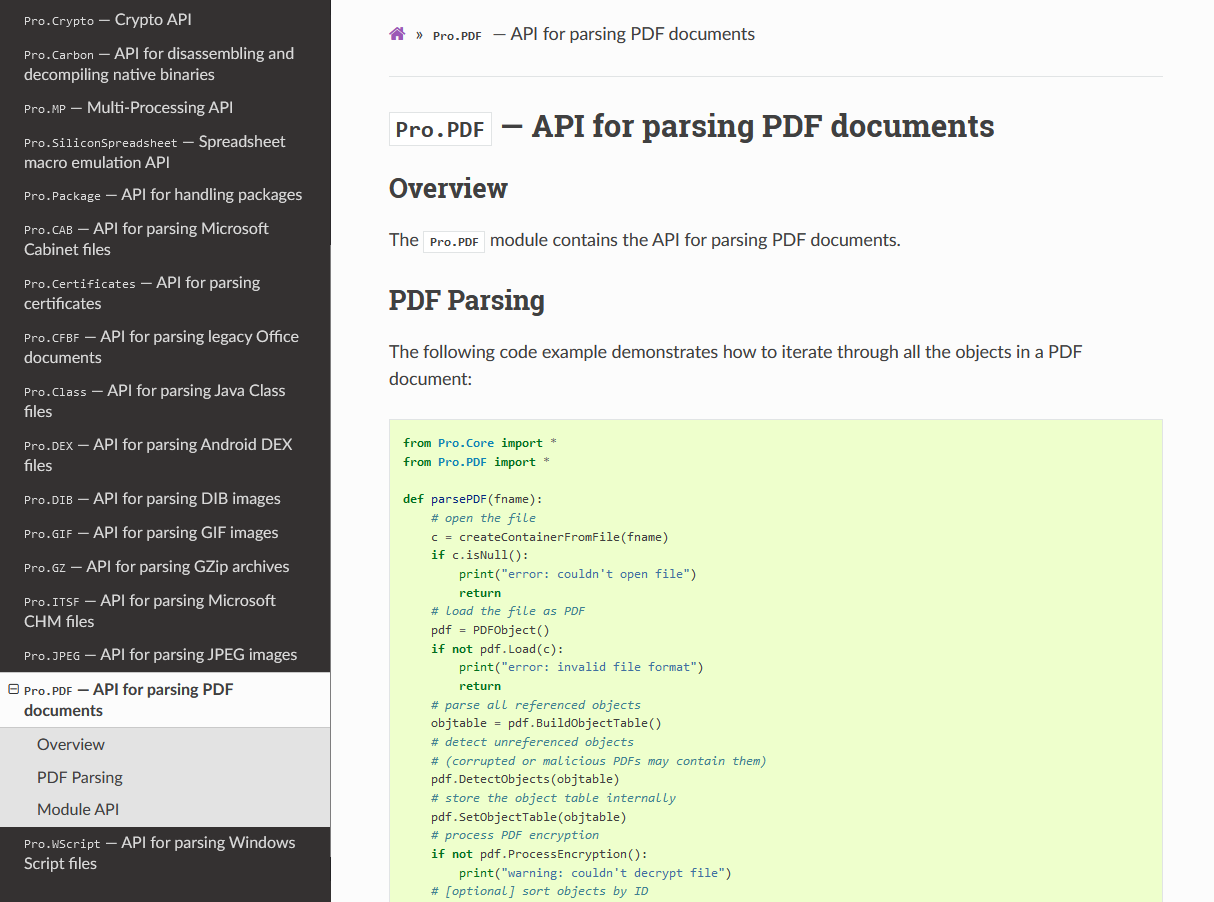Viewport: 1214px width, 902px height.
Task: Click the home icon in breadcrumbs
Action: tap(397, 34)
